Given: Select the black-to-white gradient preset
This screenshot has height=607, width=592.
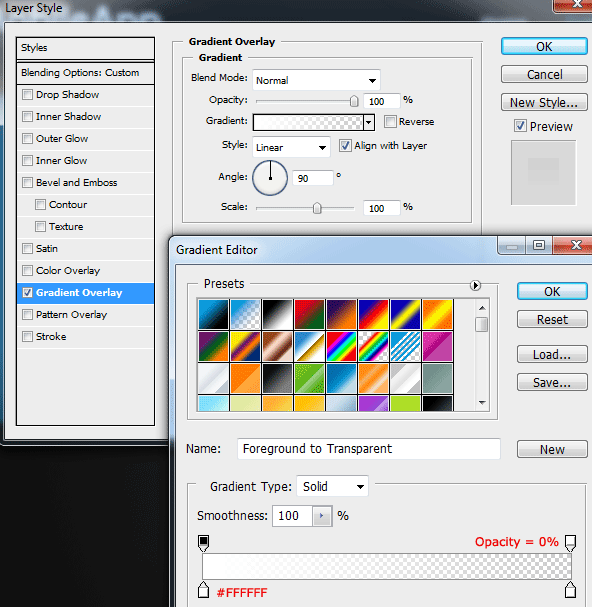Looking at the screenshot, I should point(277,314).
